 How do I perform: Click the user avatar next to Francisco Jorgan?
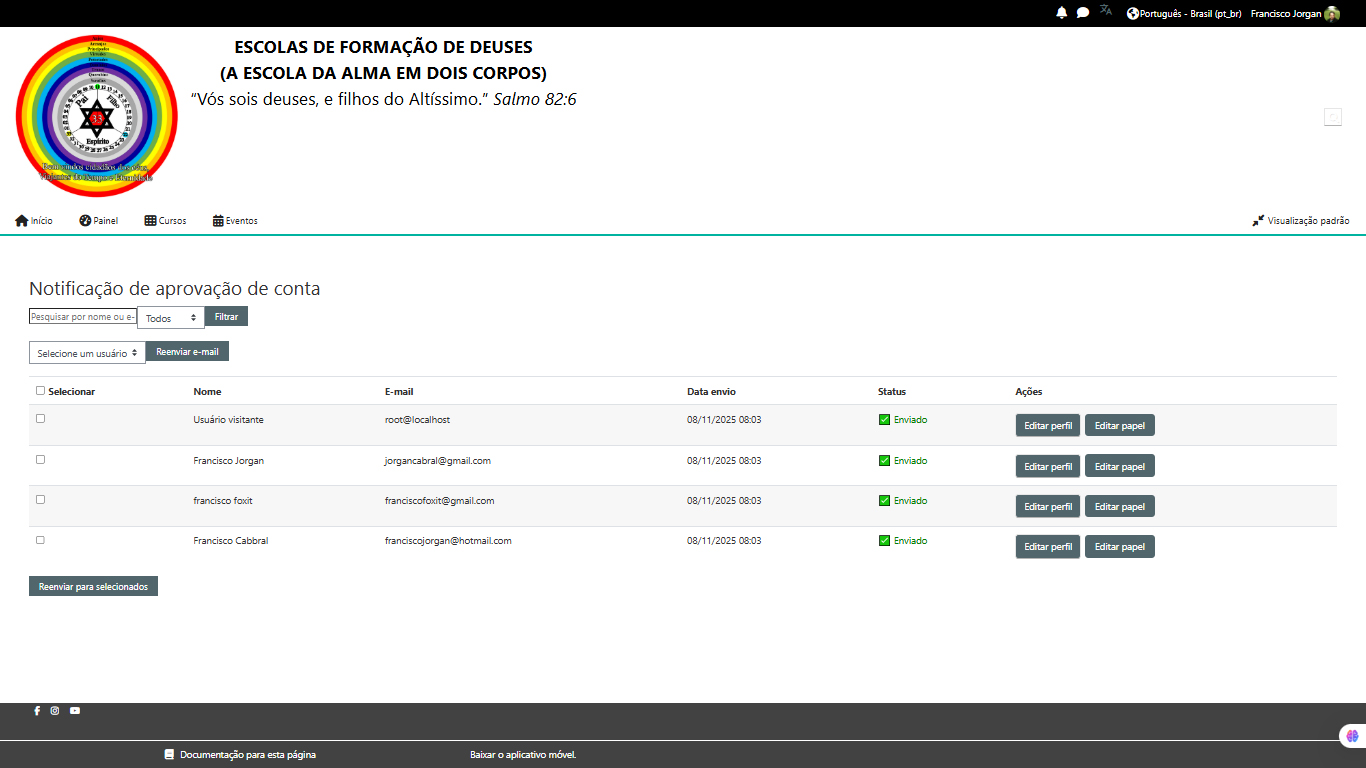(1332, 14)
